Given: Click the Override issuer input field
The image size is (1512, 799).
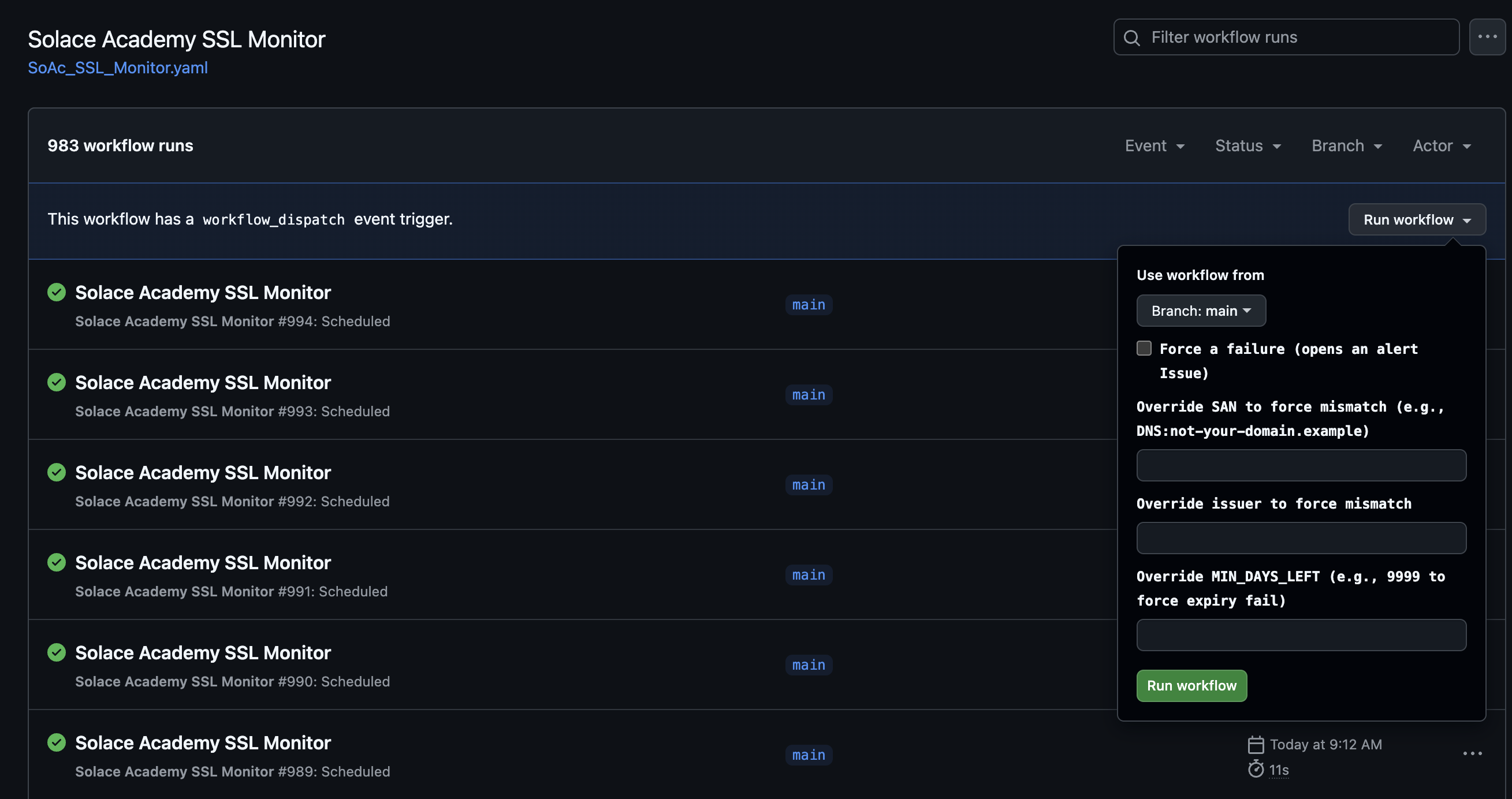Looking at the screenshot, I should (1301, 539).
